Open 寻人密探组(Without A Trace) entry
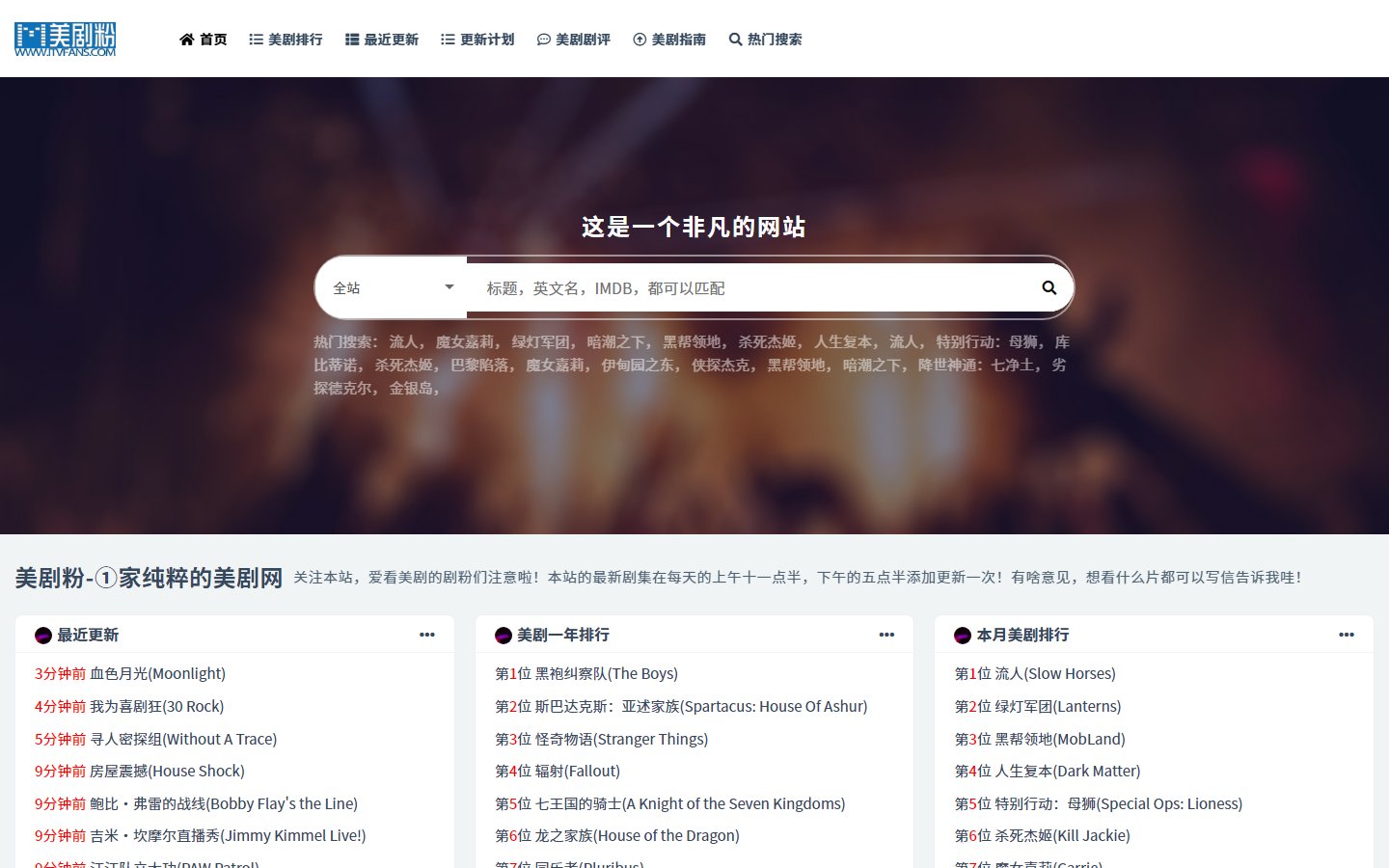The image size is (1389, 868). tap(183, 740)
